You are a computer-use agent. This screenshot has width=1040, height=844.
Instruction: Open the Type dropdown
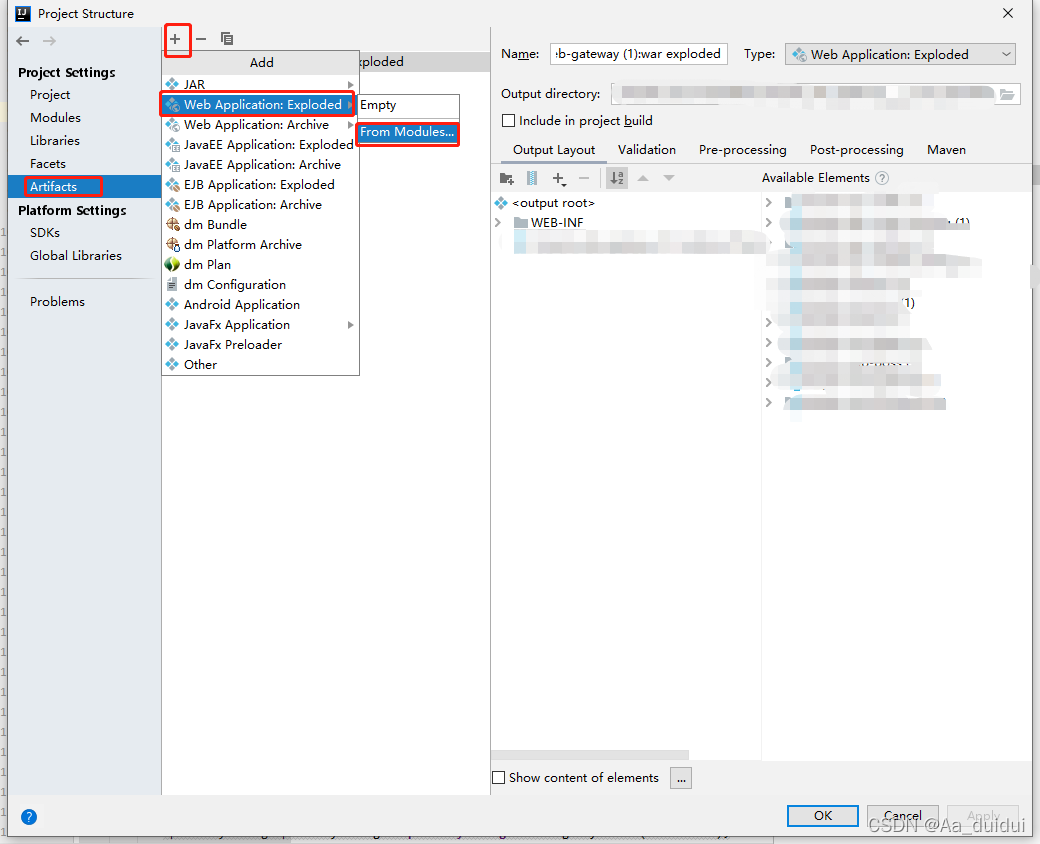pos(901,54)
